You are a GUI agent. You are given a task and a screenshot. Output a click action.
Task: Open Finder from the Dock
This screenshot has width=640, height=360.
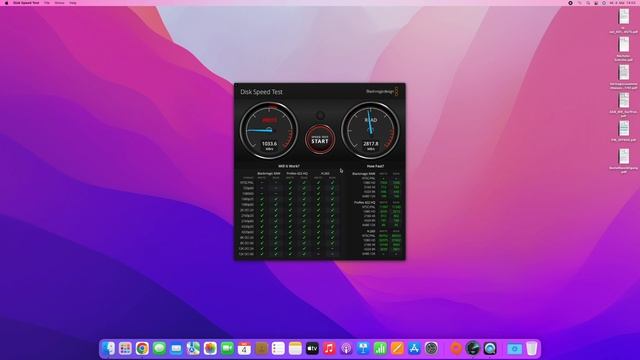(x=109, y=348)
